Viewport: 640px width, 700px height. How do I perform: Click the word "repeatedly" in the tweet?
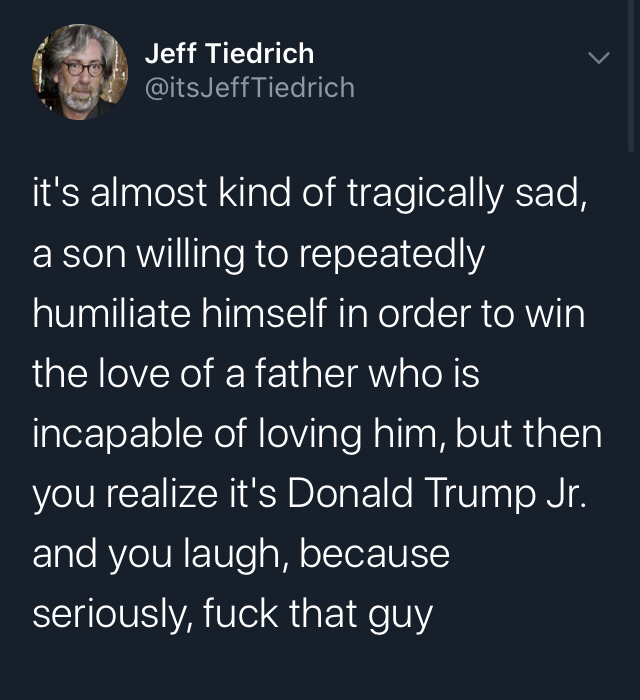click(x=391, y=255)
